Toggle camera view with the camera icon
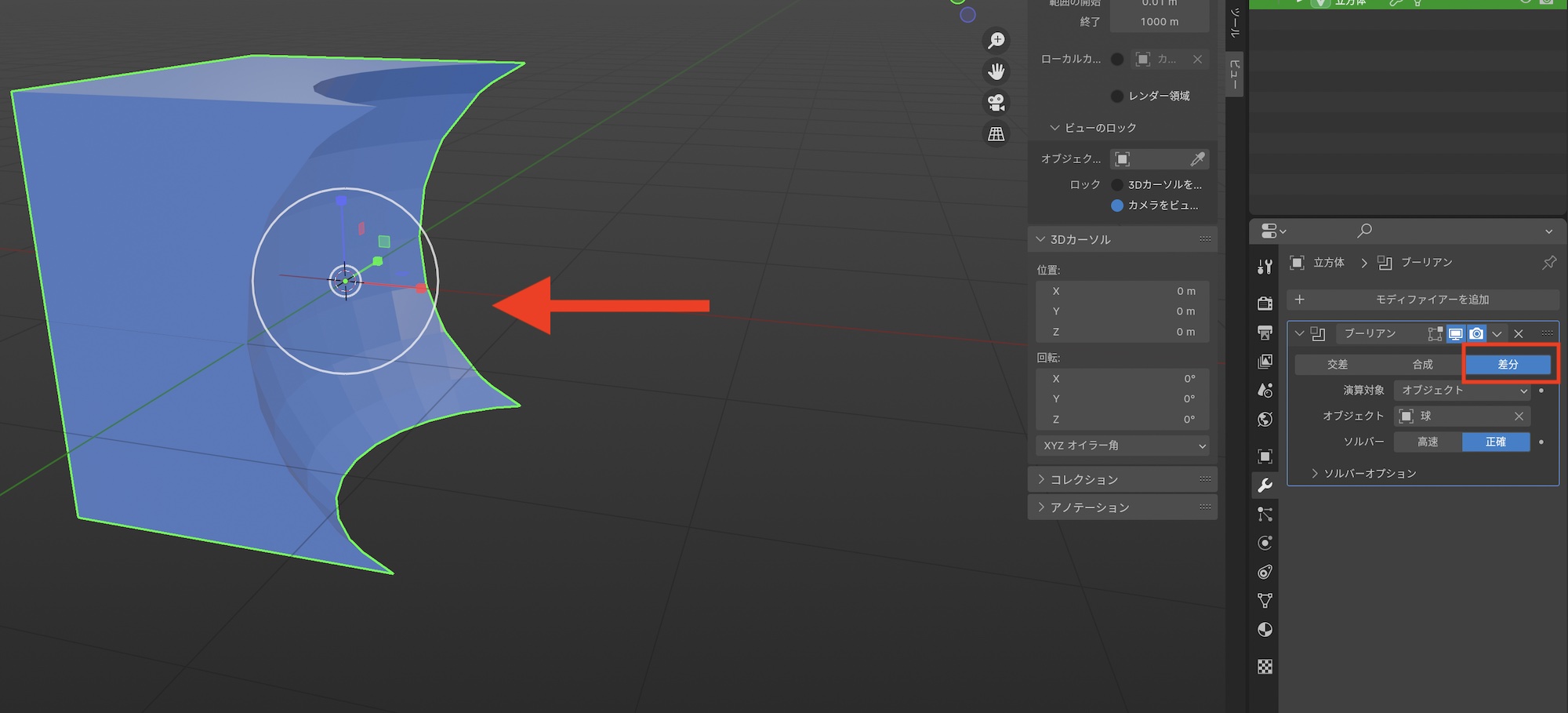 pyautogui.click(x=996, y=103)
